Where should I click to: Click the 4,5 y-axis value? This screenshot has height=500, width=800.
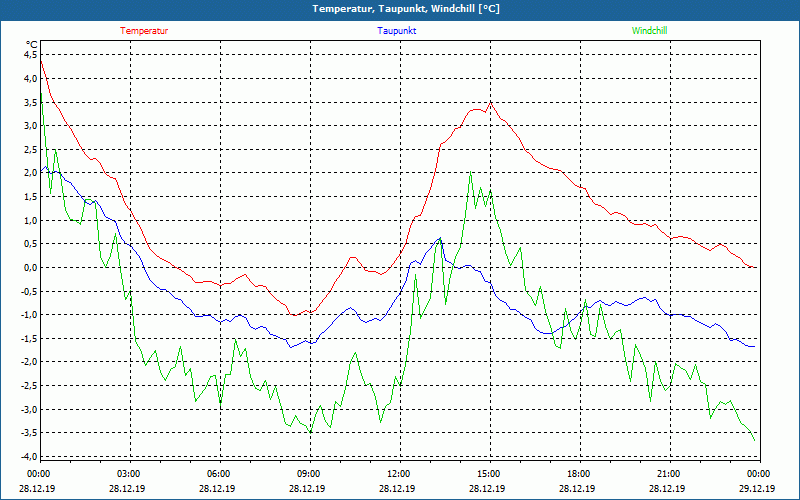tap(30, 55)
